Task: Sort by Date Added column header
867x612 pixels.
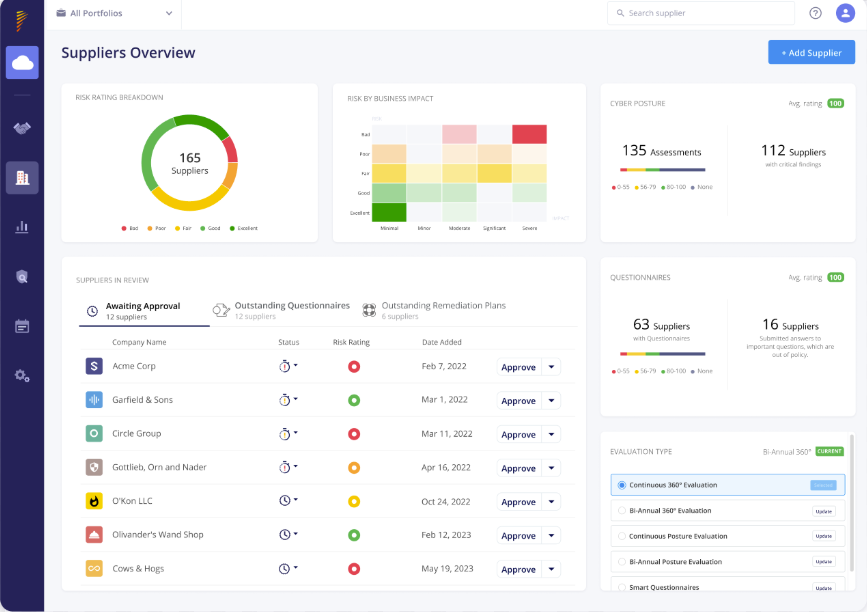Action: point(442,342)
